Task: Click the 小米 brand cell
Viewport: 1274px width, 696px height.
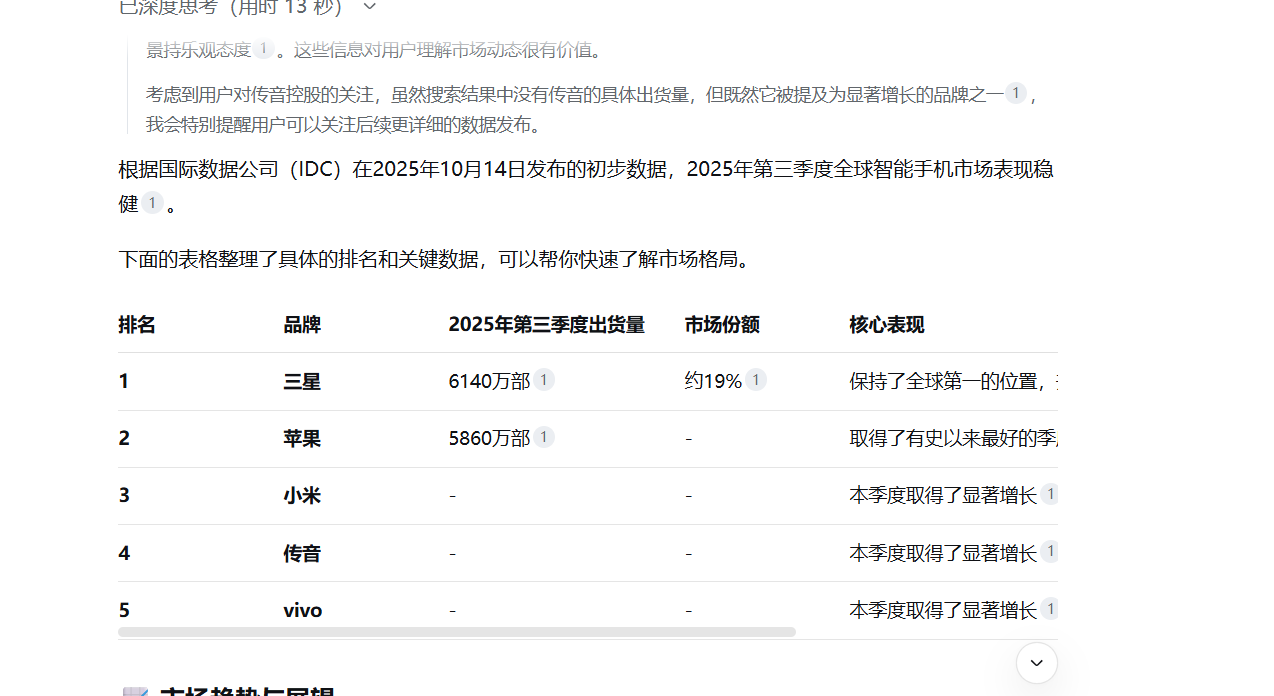Action: click(x=302, y=496)
